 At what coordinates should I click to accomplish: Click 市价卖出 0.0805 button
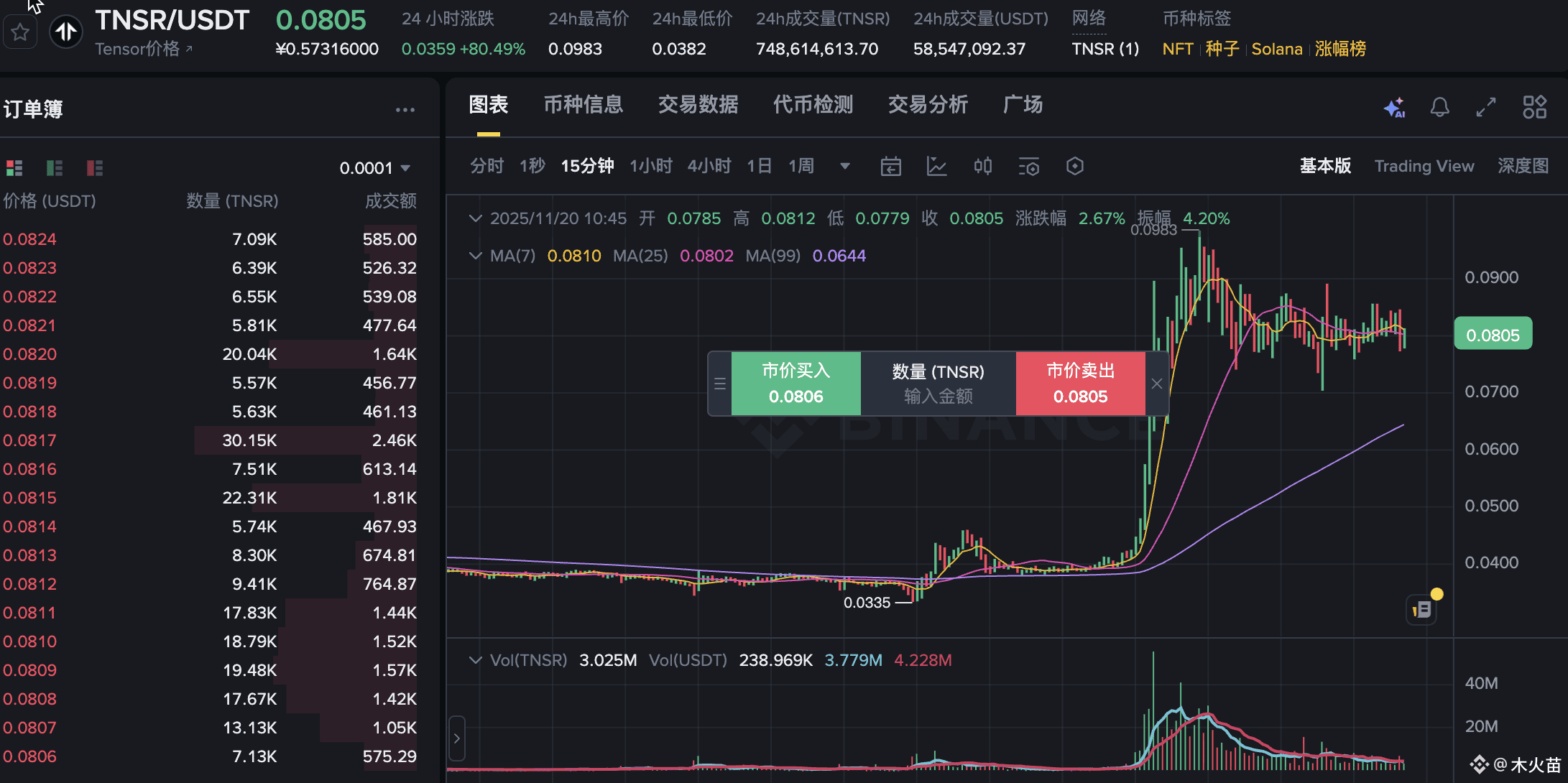(1081, 384)
